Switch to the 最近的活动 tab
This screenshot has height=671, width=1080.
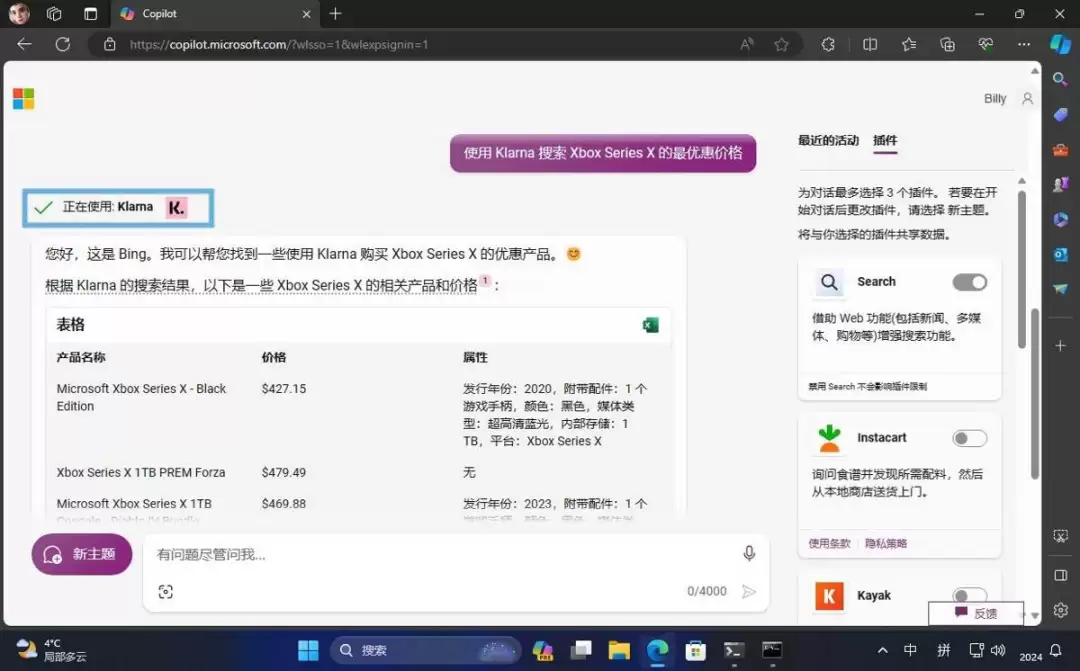click(x=828, y=141)
